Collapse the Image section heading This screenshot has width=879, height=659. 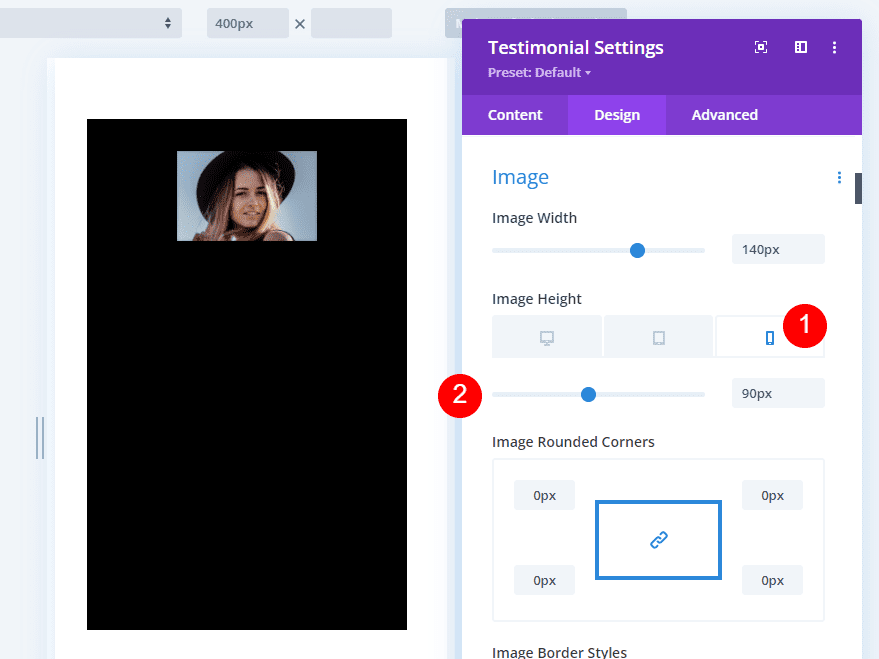[x=520, y=178]
